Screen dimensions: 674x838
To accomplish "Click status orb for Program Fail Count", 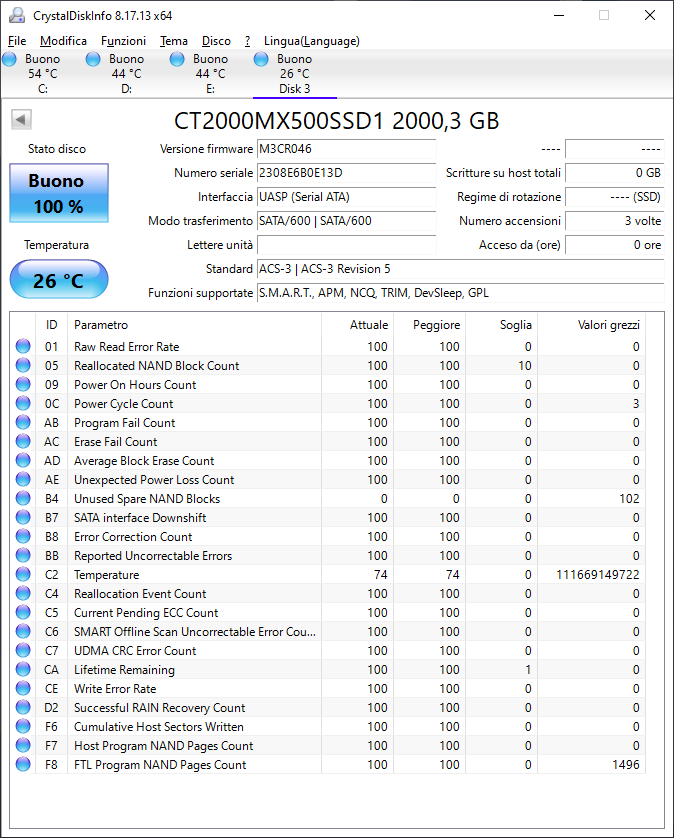I will (23, 422).
